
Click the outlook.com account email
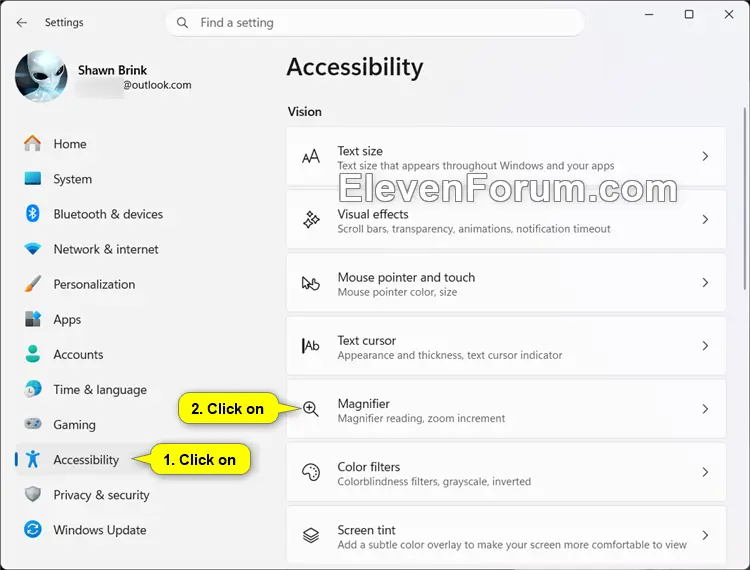click(x=157, y=85)
